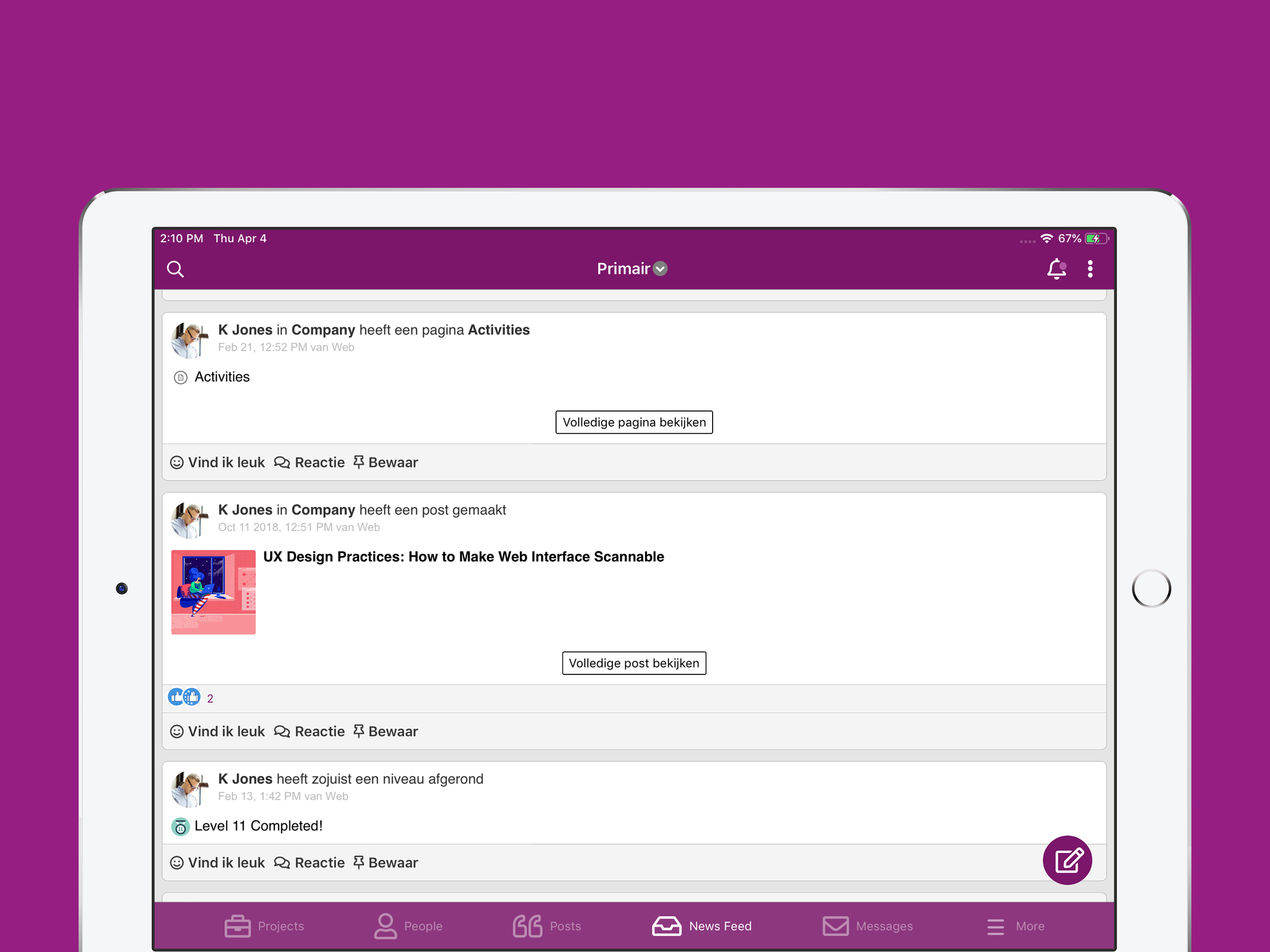
Task: Click Volledige pagina bekijken button
Action: (x=634, y=422)
